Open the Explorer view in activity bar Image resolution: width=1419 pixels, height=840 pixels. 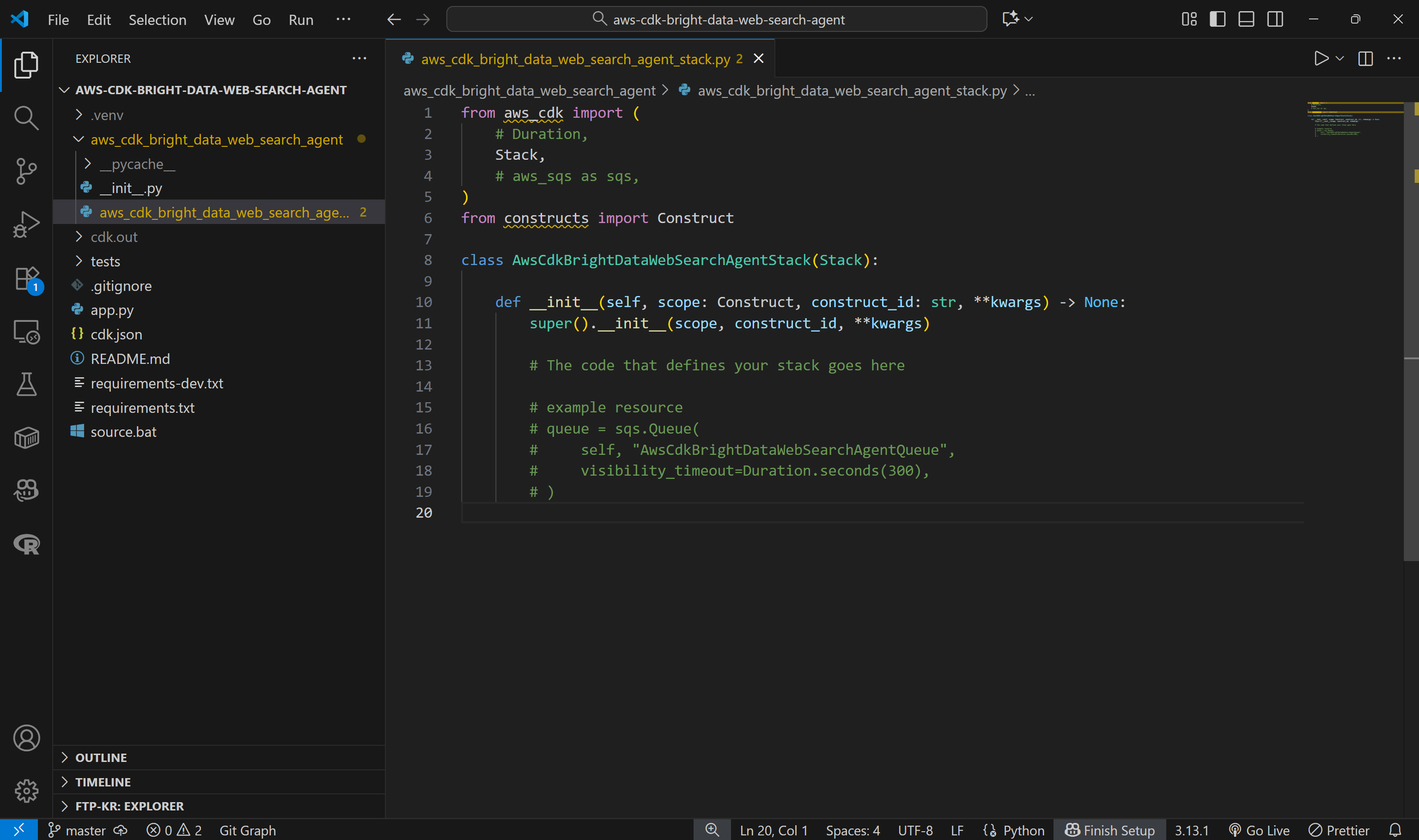pyautogui.click(x=27, y=65)
